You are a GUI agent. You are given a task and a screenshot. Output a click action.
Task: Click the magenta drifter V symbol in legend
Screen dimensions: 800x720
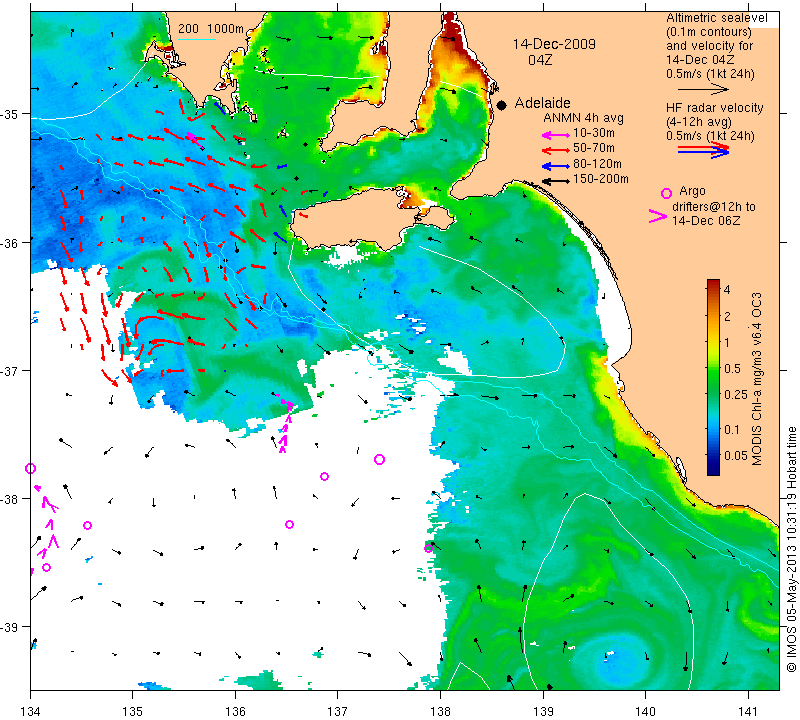pyautogui.click(x=658, y=216)
